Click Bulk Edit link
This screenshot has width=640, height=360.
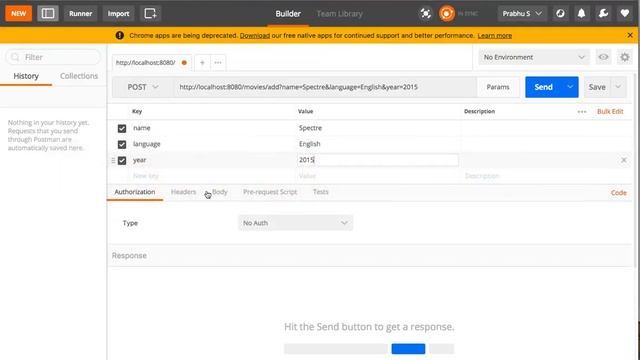(610, 111)
